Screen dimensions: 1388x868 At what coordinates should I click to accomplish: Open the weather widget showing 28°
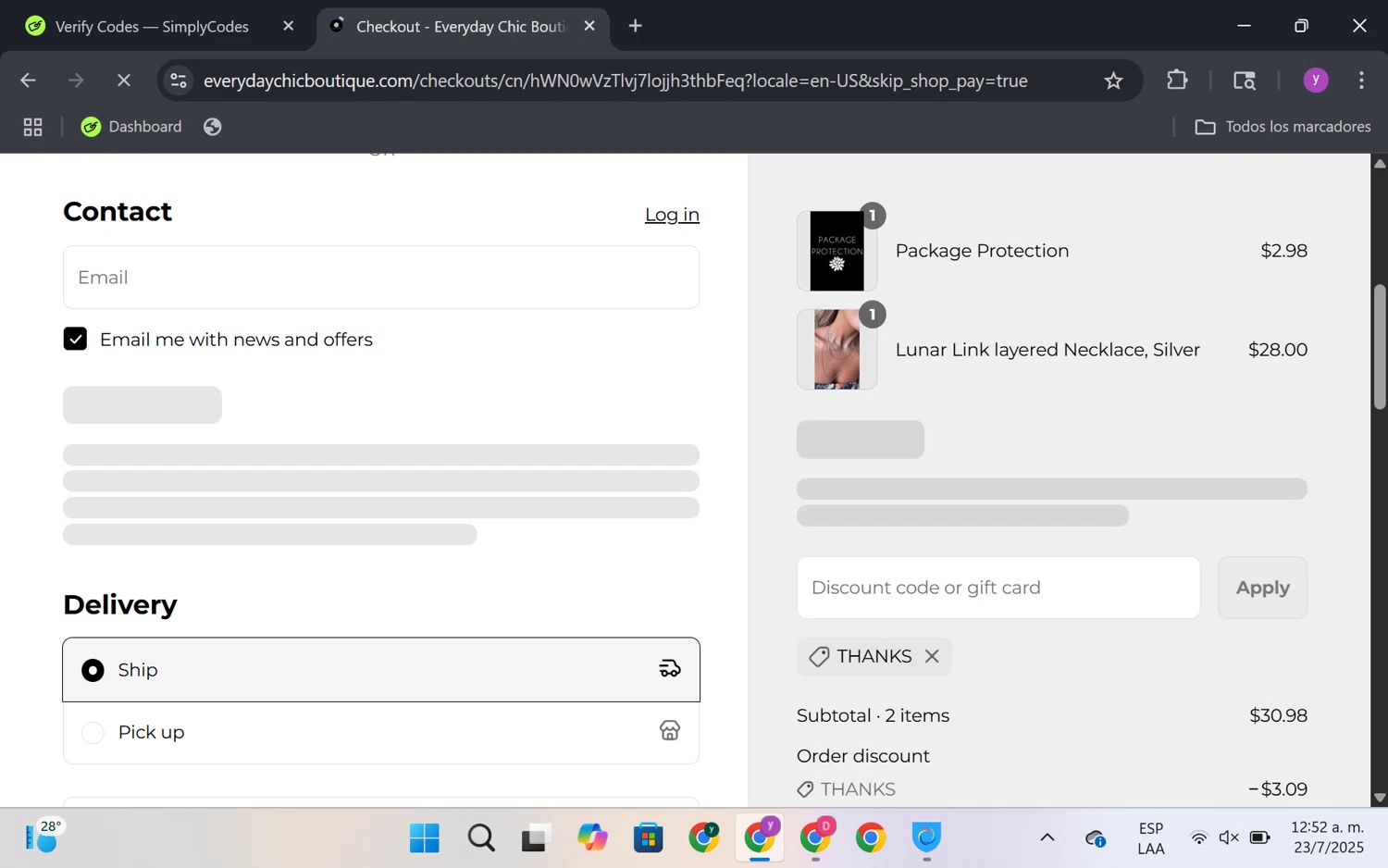(43, 837)
